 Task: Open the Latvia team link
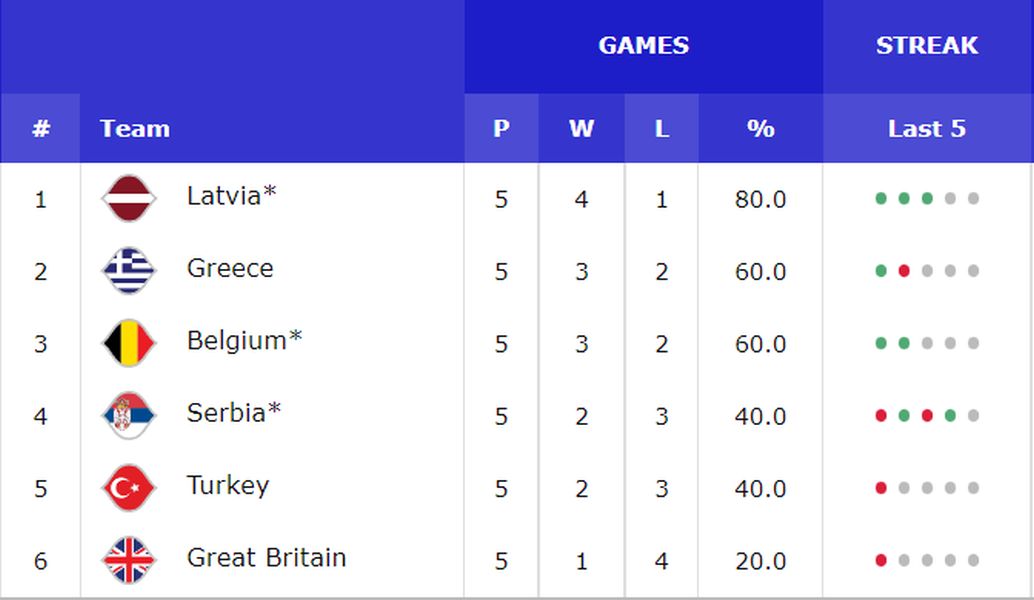click(231, 196)
